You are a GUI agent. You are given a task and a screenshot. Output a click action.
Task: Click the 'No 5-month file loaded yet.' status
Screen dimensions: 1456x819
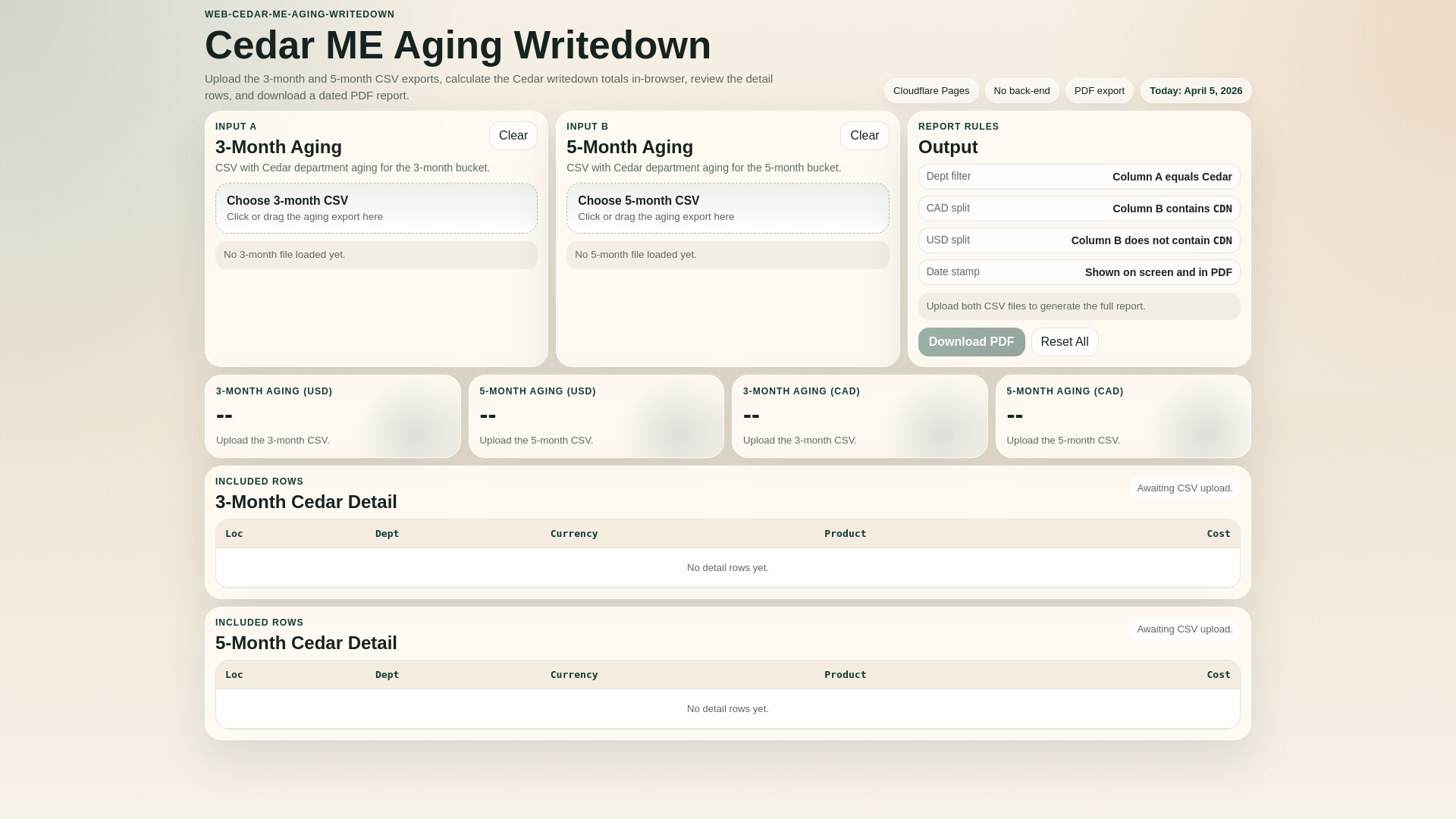(x=727, y=255)
